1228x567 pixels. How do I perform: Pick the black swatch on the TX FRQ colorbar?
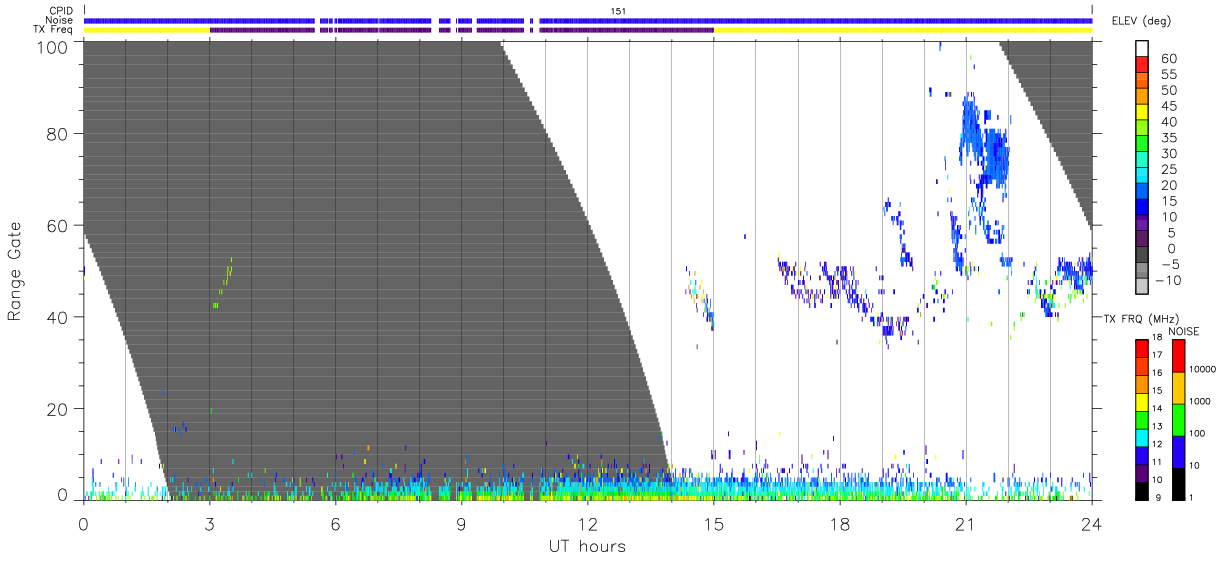[x=1142, y=491]
